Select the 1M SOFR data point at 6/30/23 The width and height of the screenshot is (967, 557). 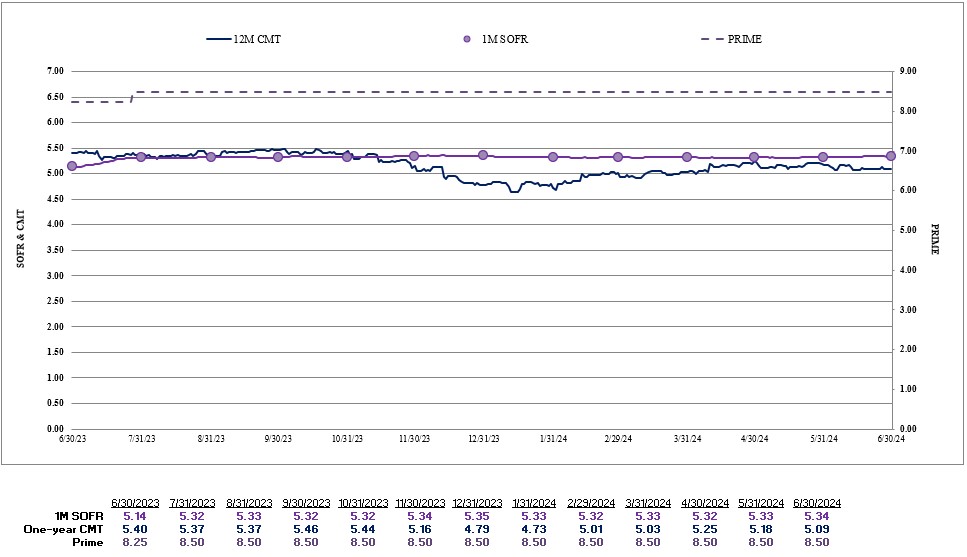pos(72,166)
